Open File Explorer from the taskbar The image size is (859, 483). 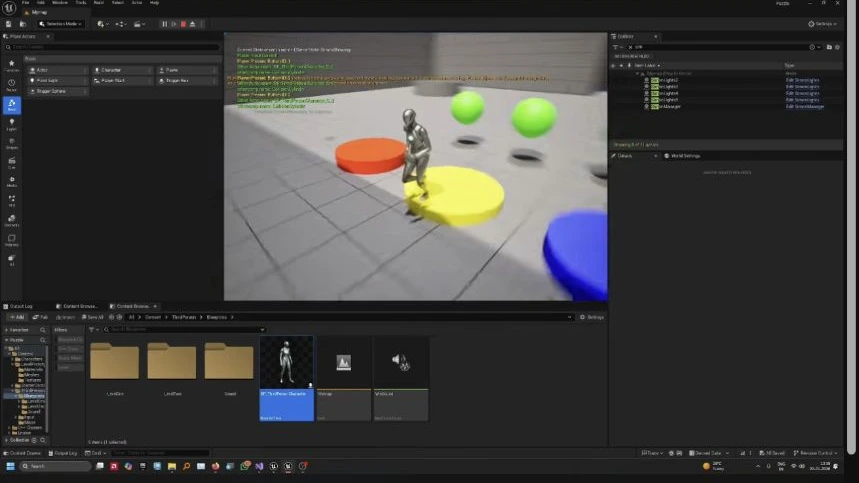[172, 466]
